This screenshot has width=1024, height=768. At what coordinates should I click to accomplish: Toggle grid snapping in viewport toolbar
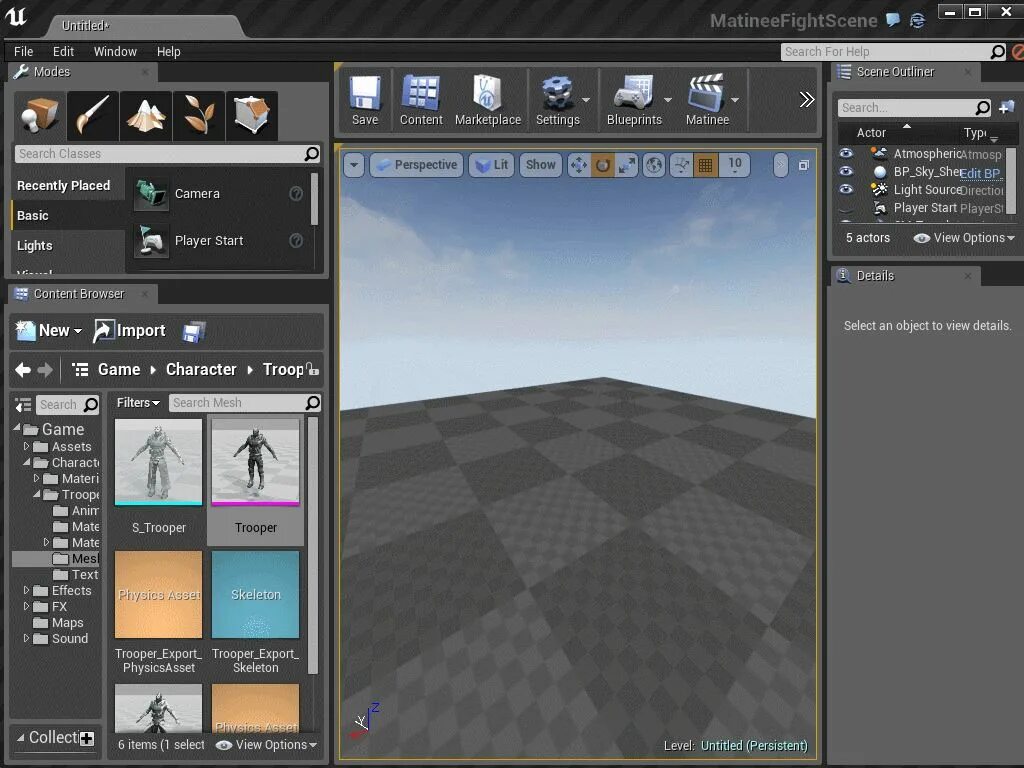coord(705,165)
